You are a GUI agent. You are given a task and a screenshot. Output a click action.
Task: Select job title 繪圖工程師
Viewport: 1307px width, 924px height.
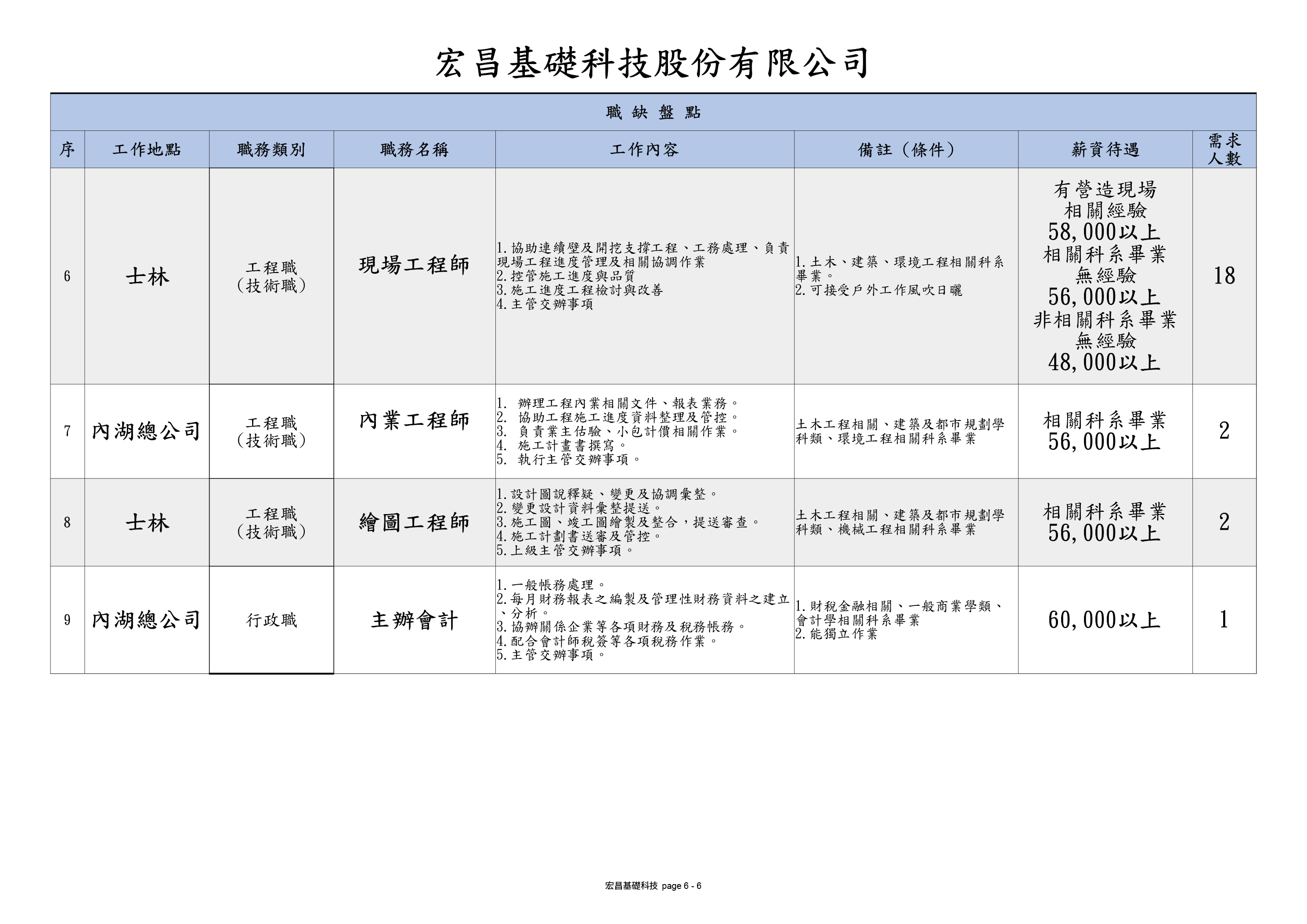(x=415, y=522)
